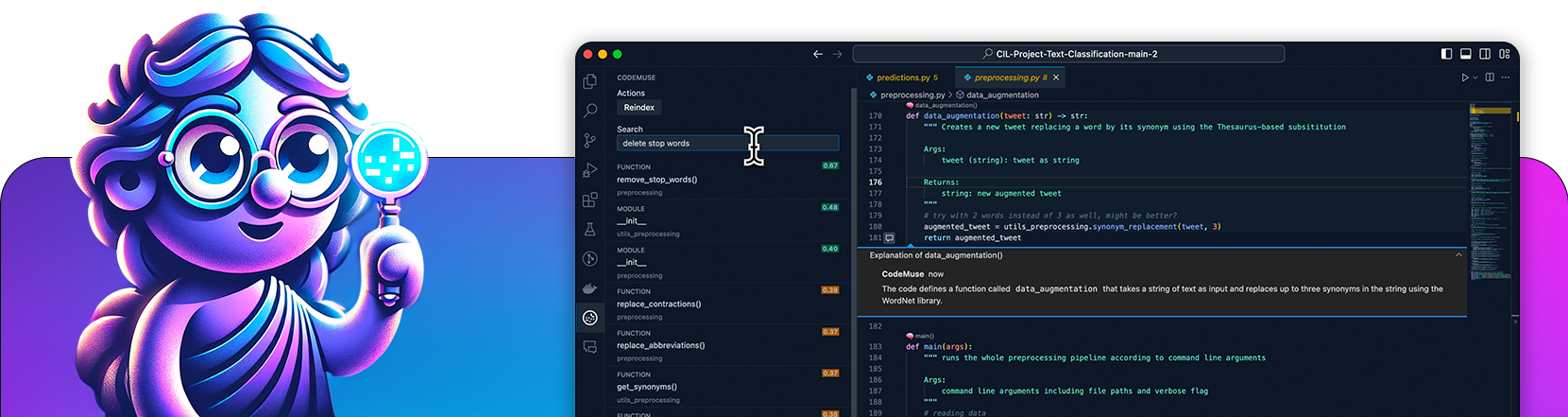Open the Run and Debug view
Image resolution: width=1568 pixels, height=417 pixels.
(590, 170)
